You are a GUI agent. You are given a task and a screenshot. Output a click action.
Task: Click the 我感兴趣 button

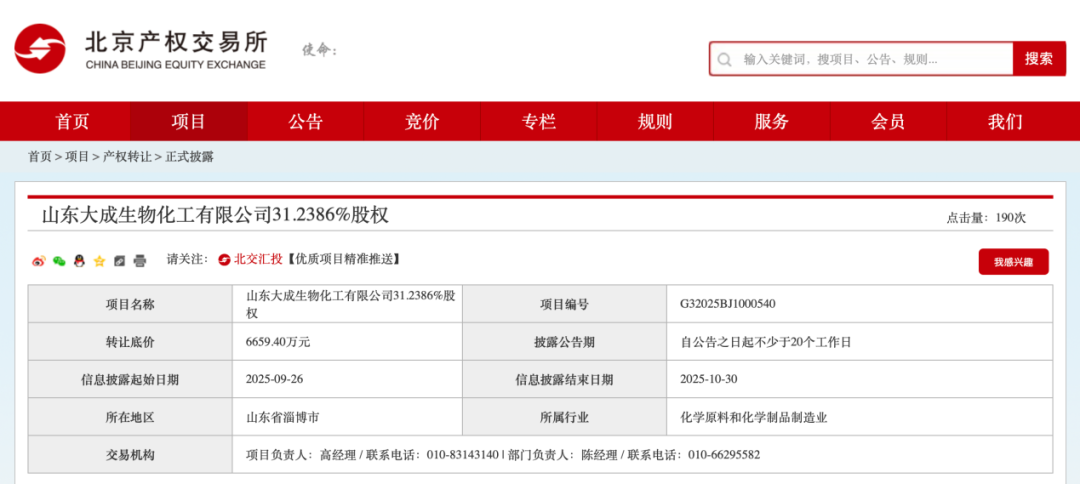point(1013,262)
